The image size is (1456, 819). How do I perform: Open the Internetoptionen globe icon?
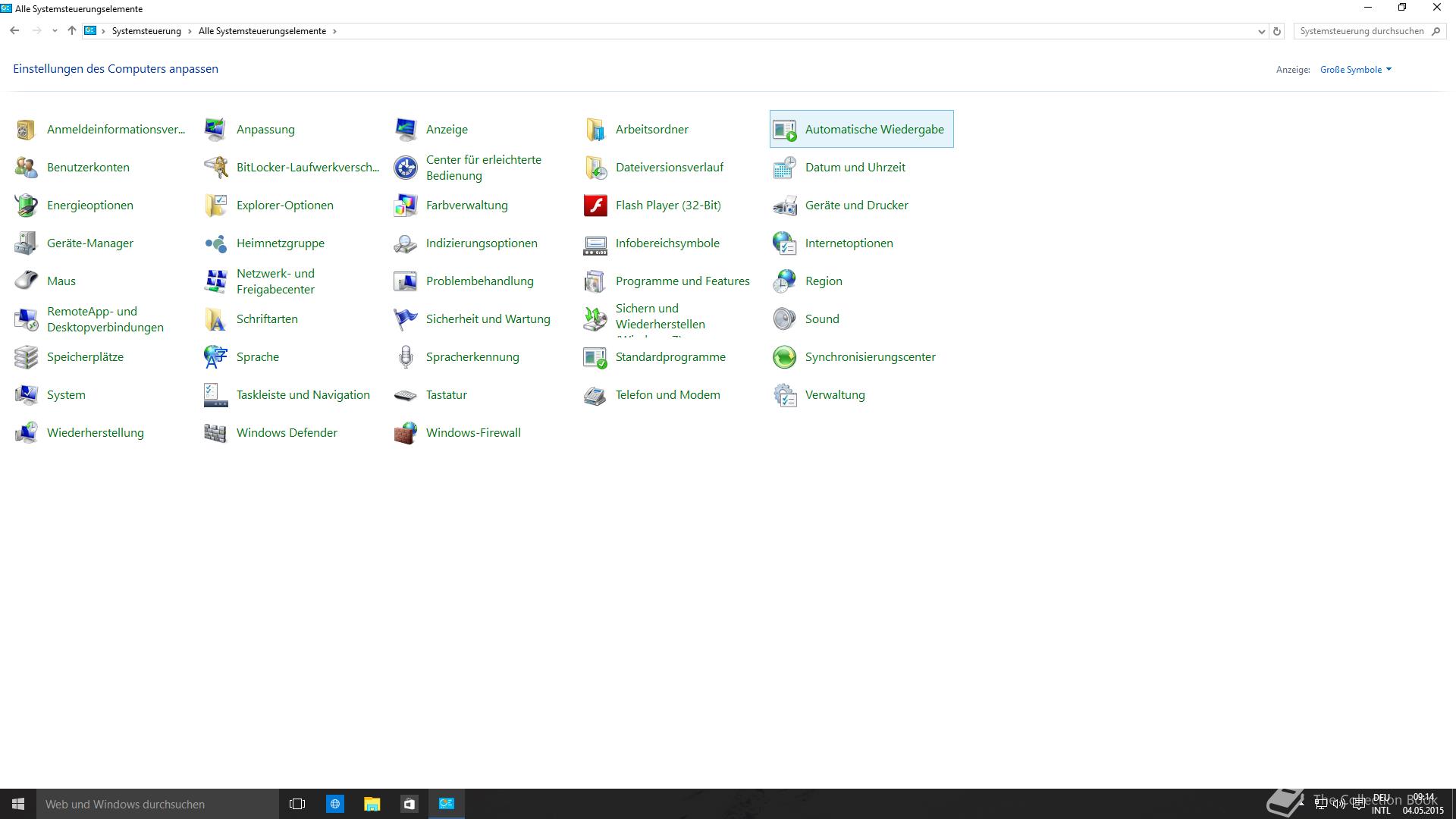tap(784, 243)
